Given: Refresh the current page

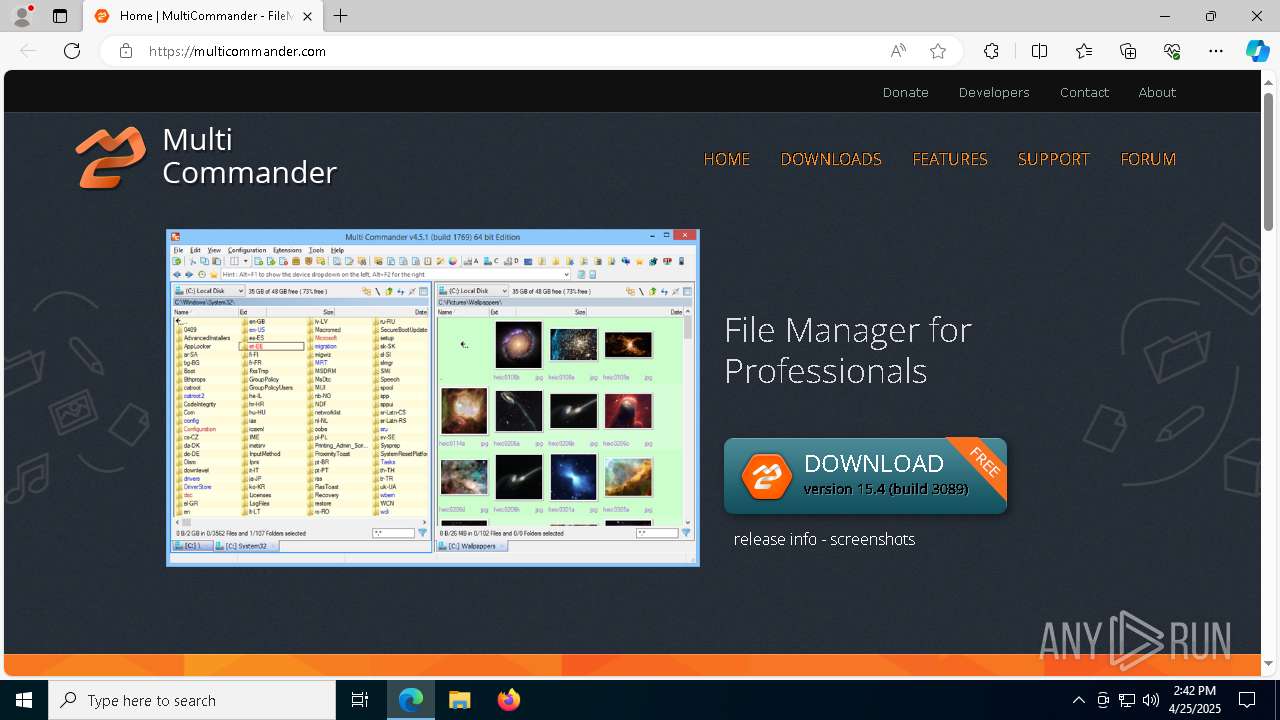Looking at the screenshot, I should pyautogui.click(x=72, y=51).
